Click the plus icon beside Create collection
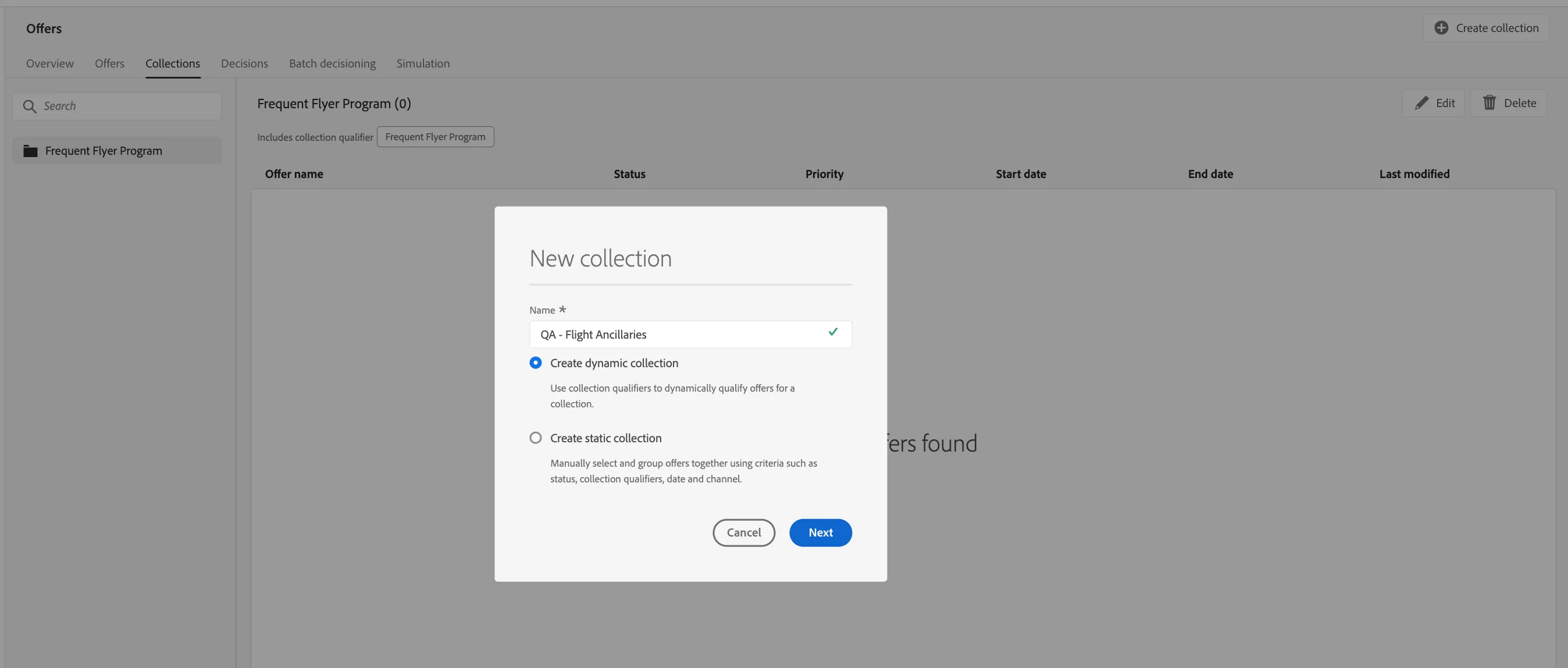Image resolution: width=1568 pixels, height=668 pixels. (x=1441, y=28)
